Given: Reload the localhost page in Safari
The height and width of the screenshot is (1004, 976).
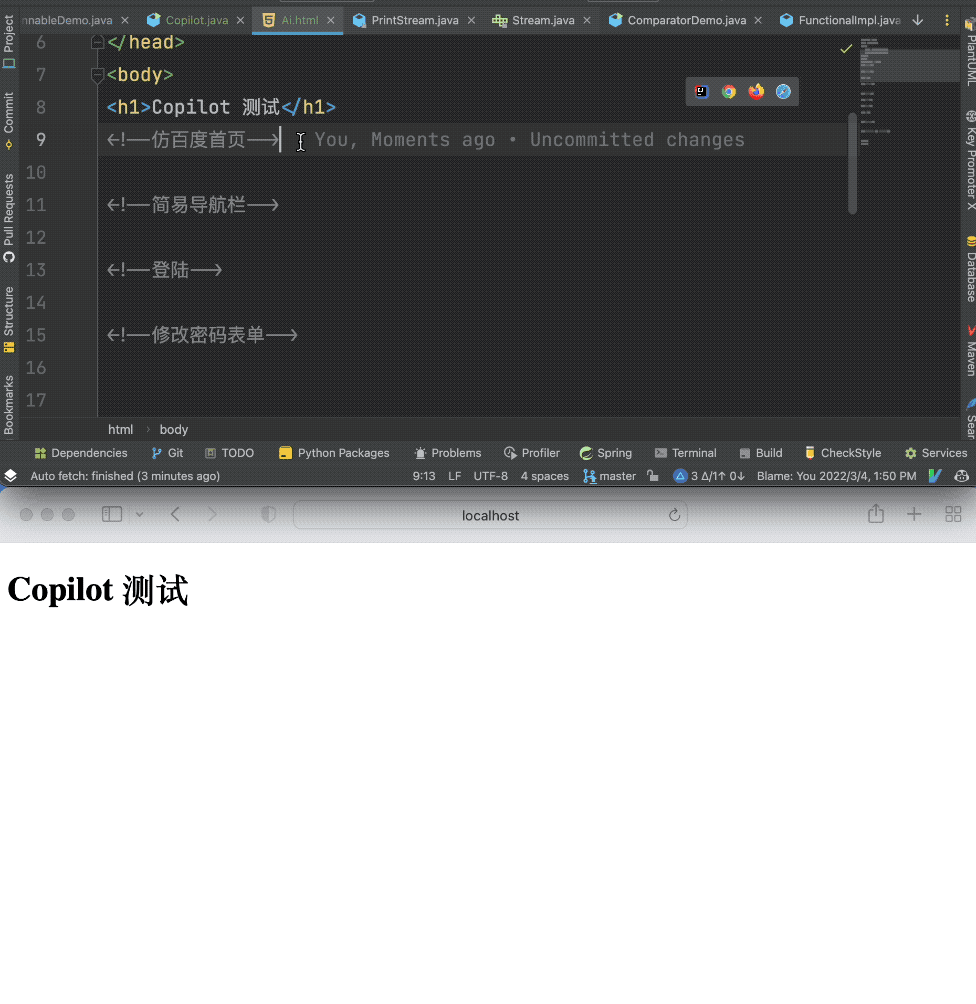Looking at the screenshot, I should pos(674,515).
